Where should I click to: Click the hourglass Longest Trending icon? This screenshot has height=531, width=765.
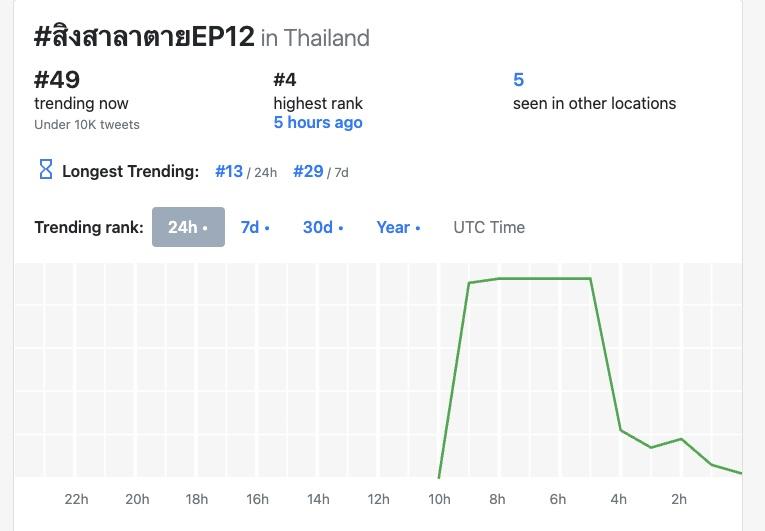[45, 170]
